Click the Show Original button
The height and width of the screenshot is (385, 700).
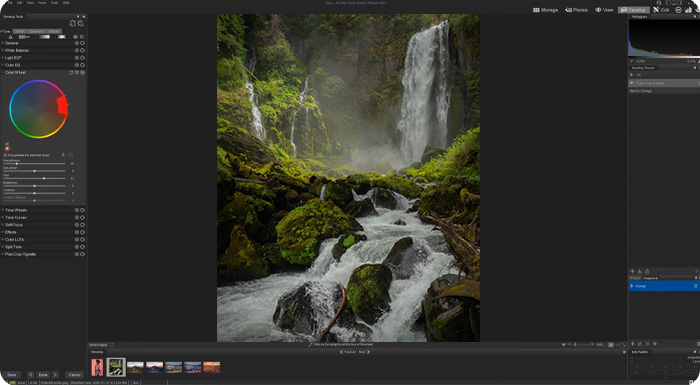(99, 345)
